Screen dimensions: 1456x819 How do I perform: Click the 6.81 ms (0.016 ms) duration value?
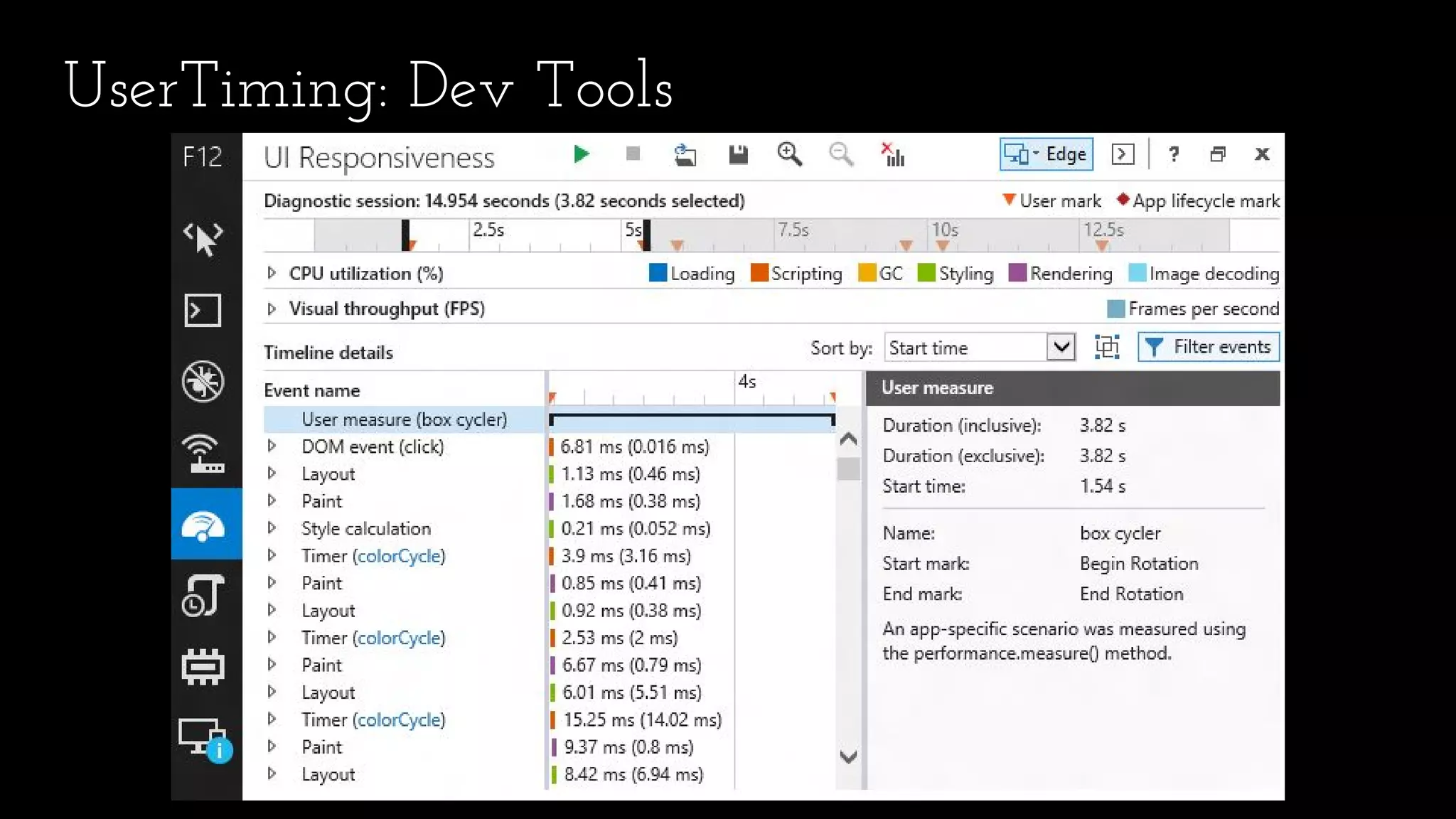[x=635, y=446]
